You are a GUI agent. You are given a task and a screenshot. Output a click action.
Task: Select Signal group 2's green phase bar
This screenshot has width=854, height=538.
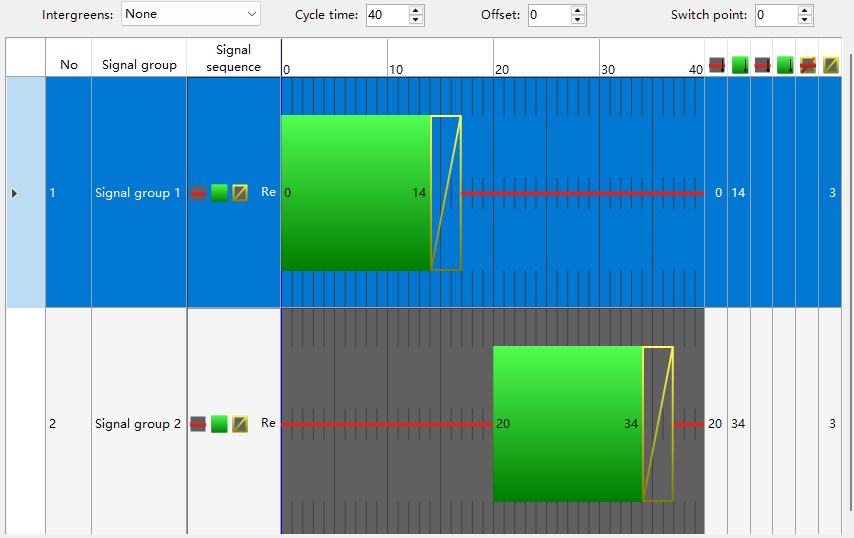point(567,424)
